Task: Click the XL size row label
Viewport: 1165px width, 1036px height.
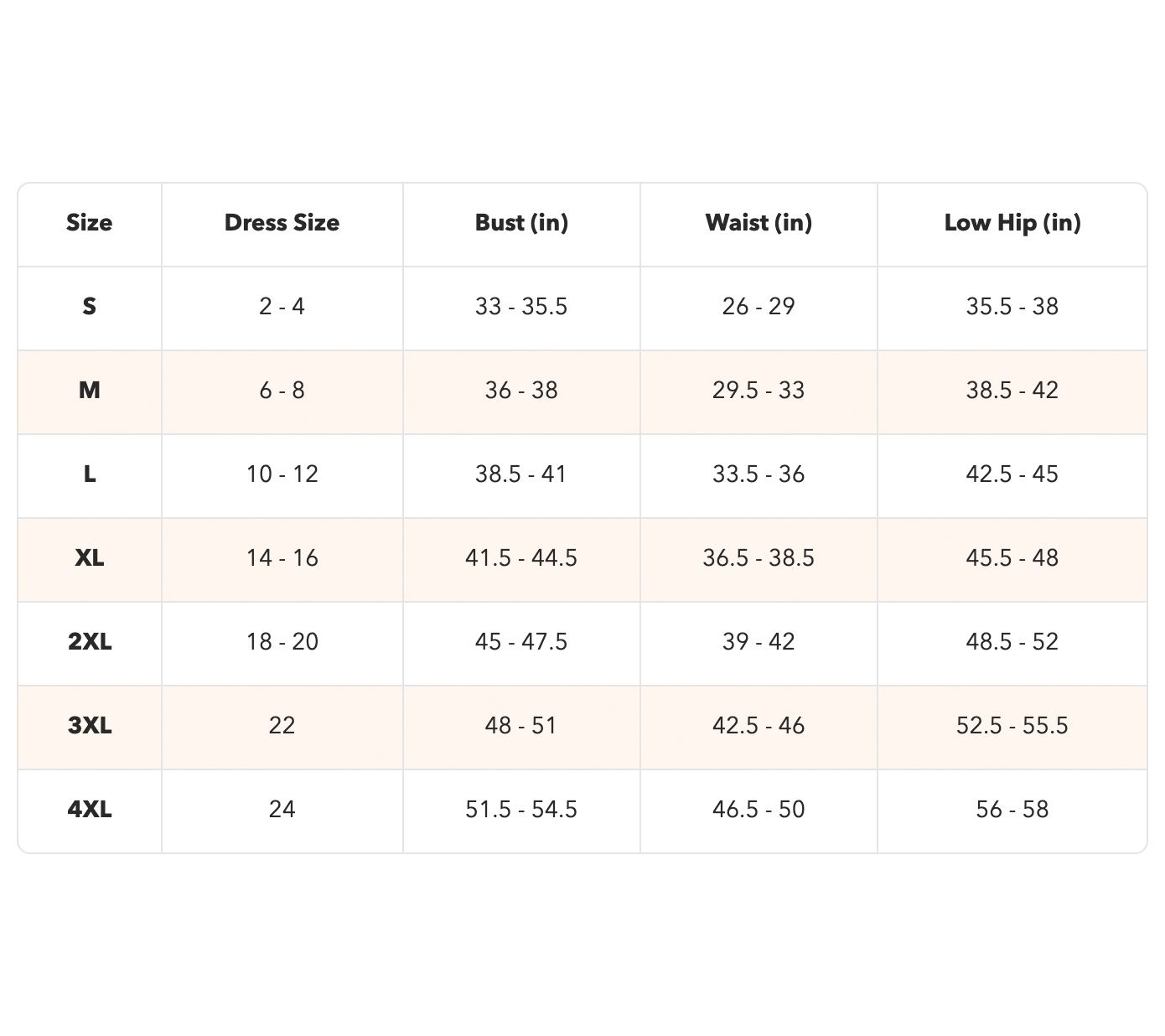Action: (x=89, y=558)
